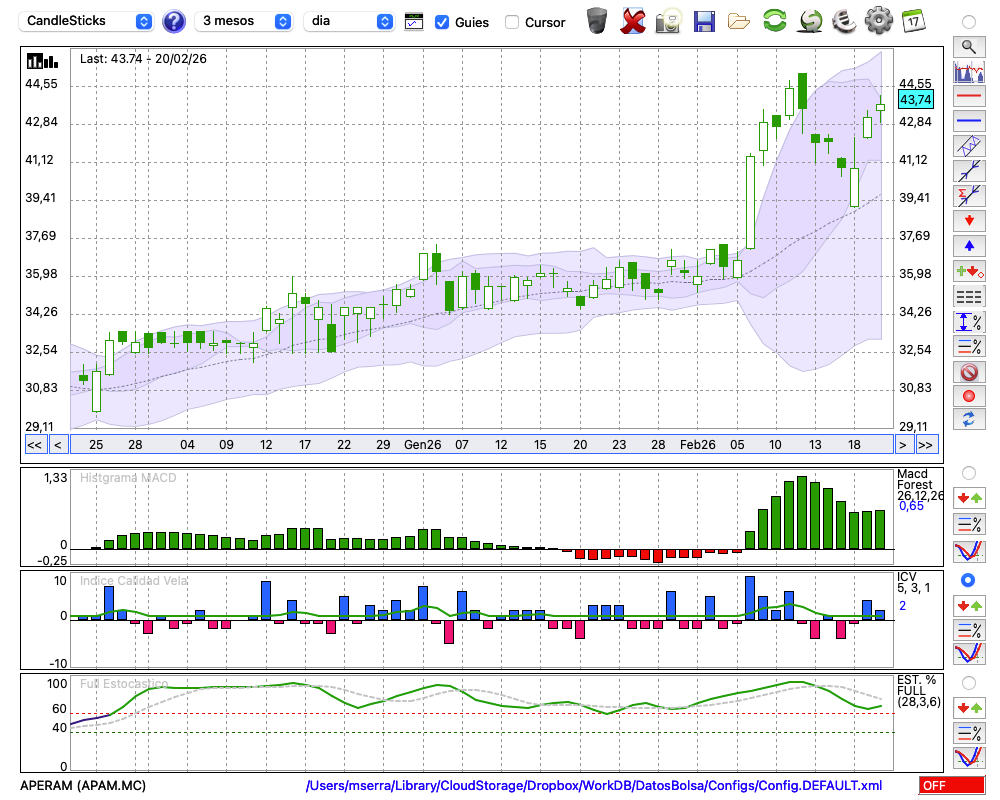Open the '3 mesos' period dropdown
Viewport: 1000px width, 800px height.
point(244,21)
